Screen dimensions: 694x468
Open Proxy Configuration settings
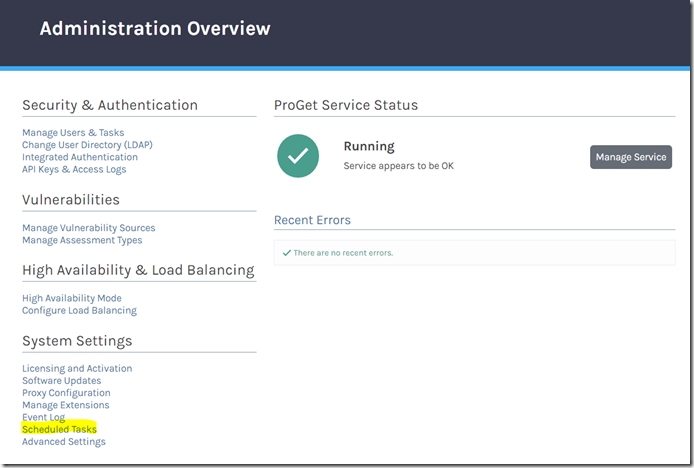pyautogui.click(x=66, y=393)
